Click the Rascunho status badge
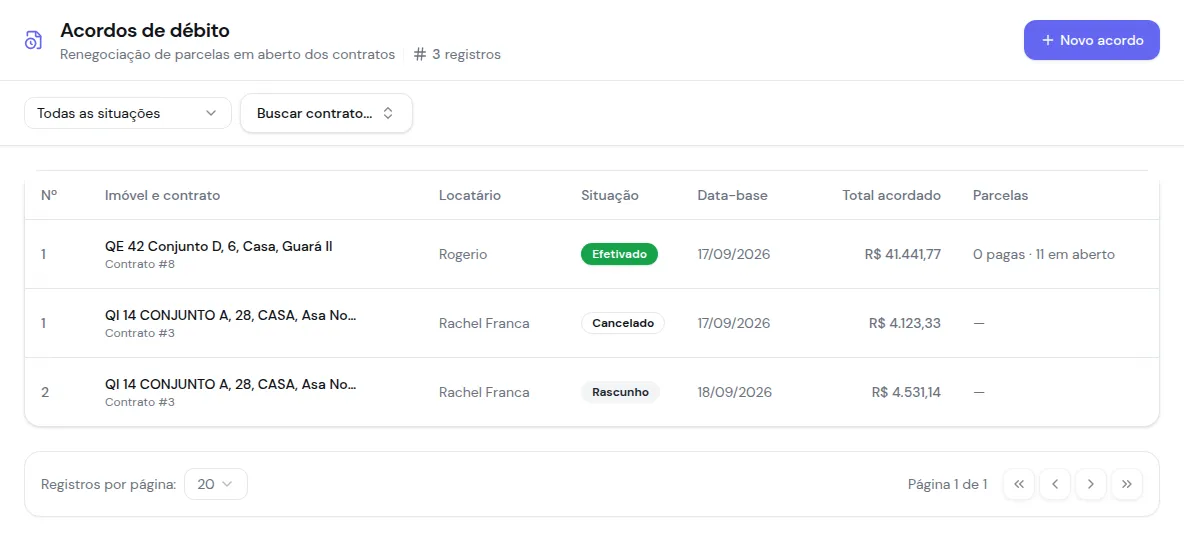Viewport: 1184px width, 535px height. click(621, 392)
